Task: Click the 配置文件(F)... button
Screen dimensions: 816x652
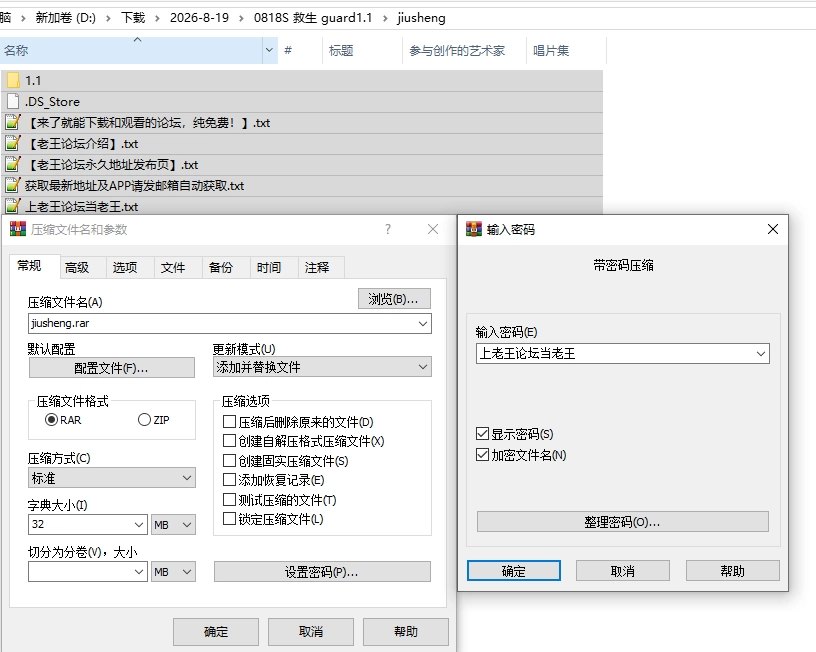Action: 111,368
